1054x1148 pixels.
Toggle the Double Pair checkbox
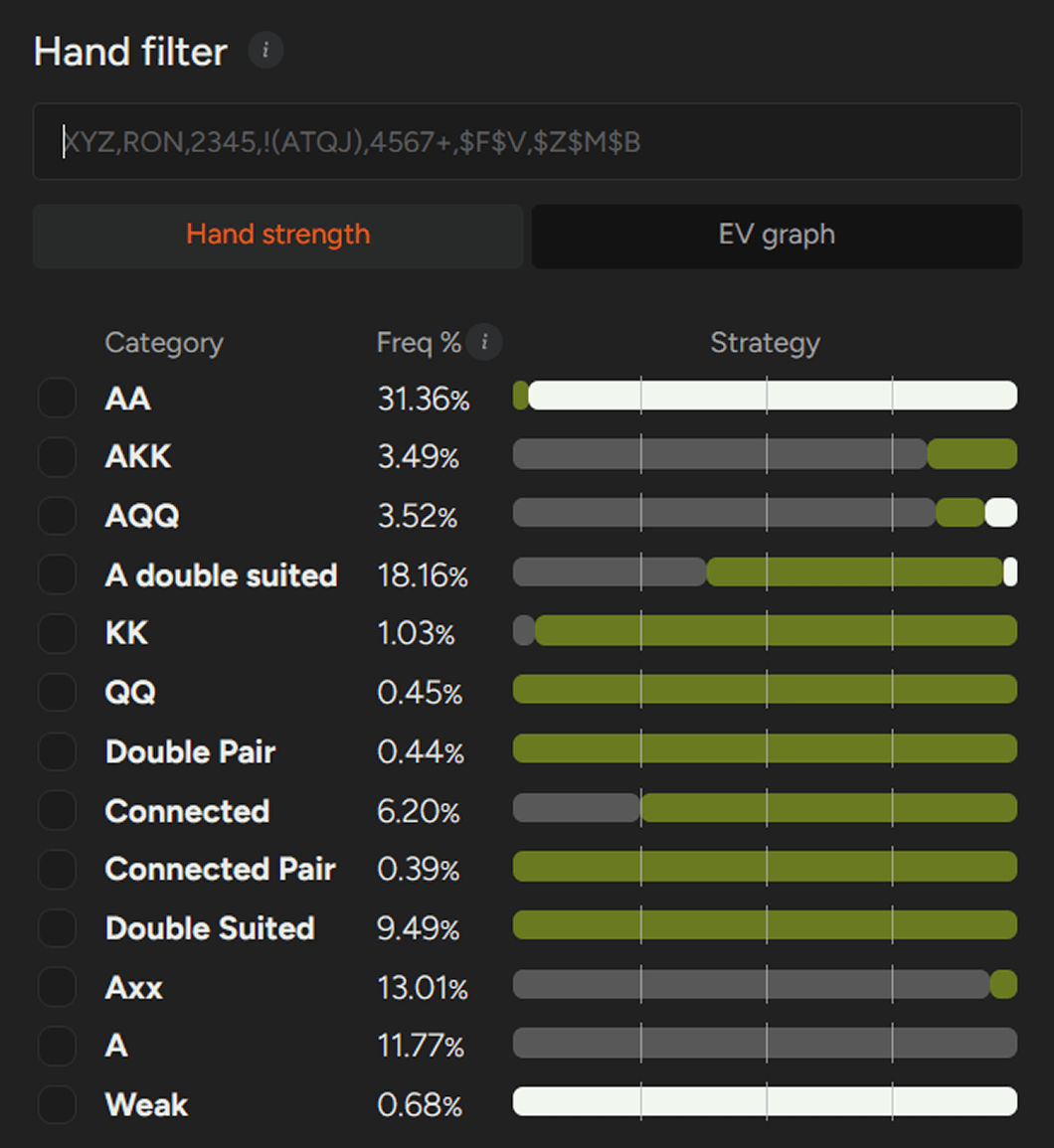tap(57, 751)
